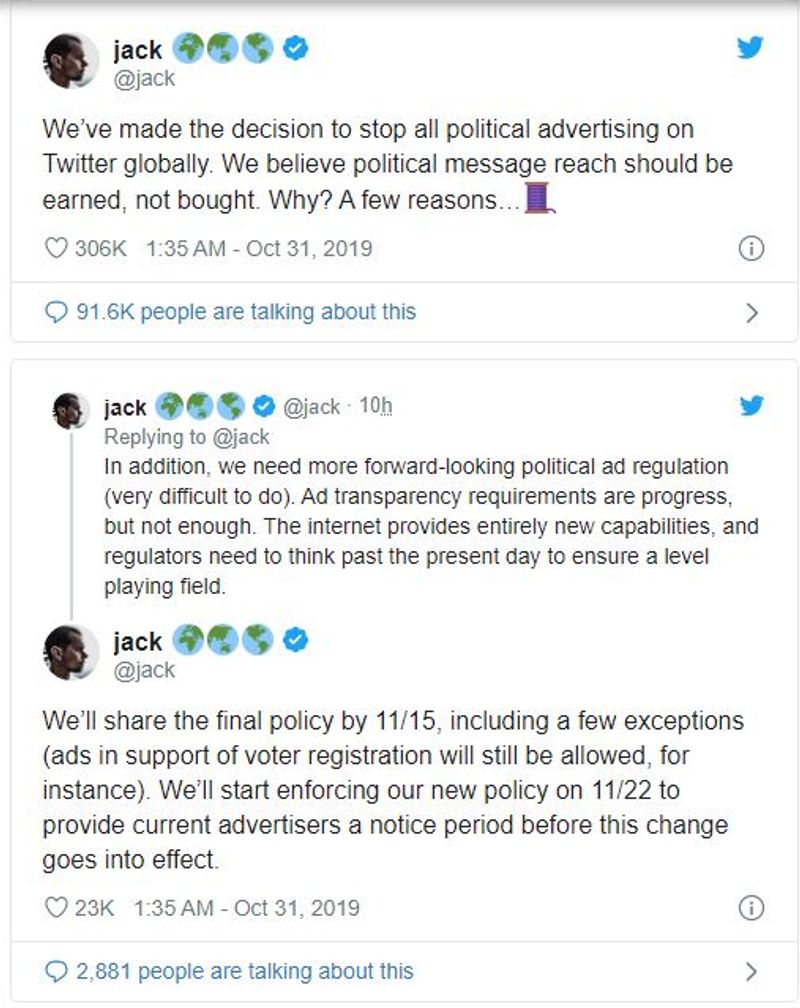Expand the 2,881 conversation with the chevron arrow

pyautogui.click(x=753, y=971)
